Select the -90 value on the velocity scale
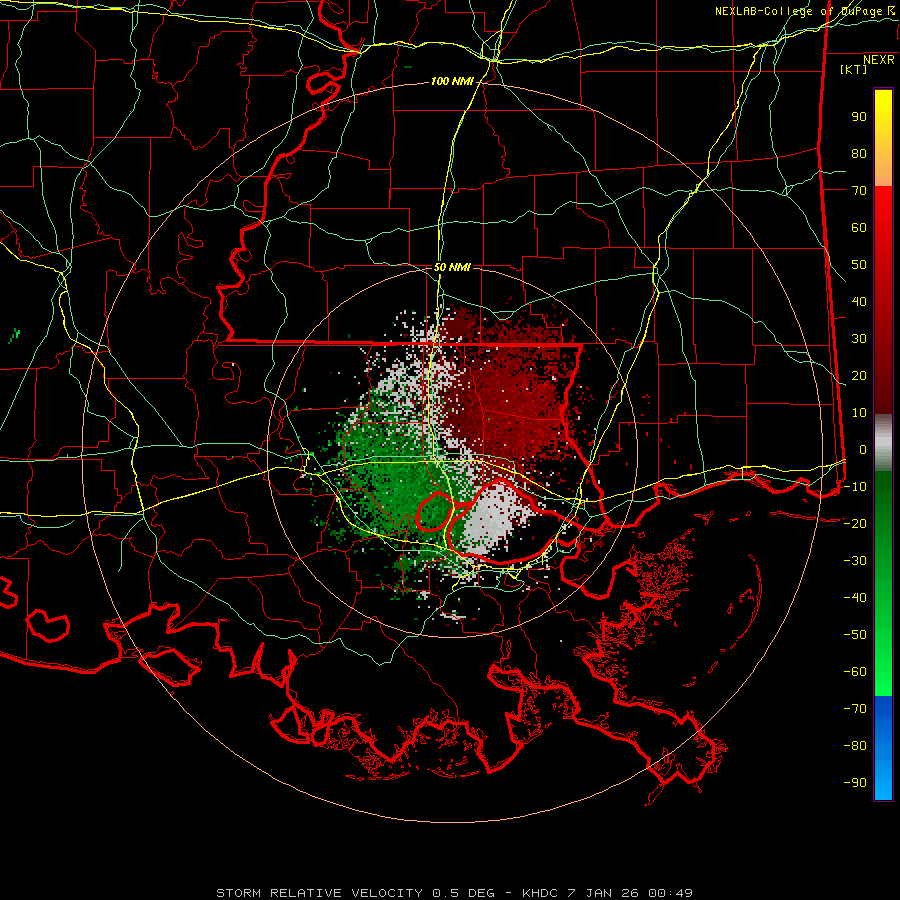The height and width of the screenshot is (900, 900). [855, 782]
